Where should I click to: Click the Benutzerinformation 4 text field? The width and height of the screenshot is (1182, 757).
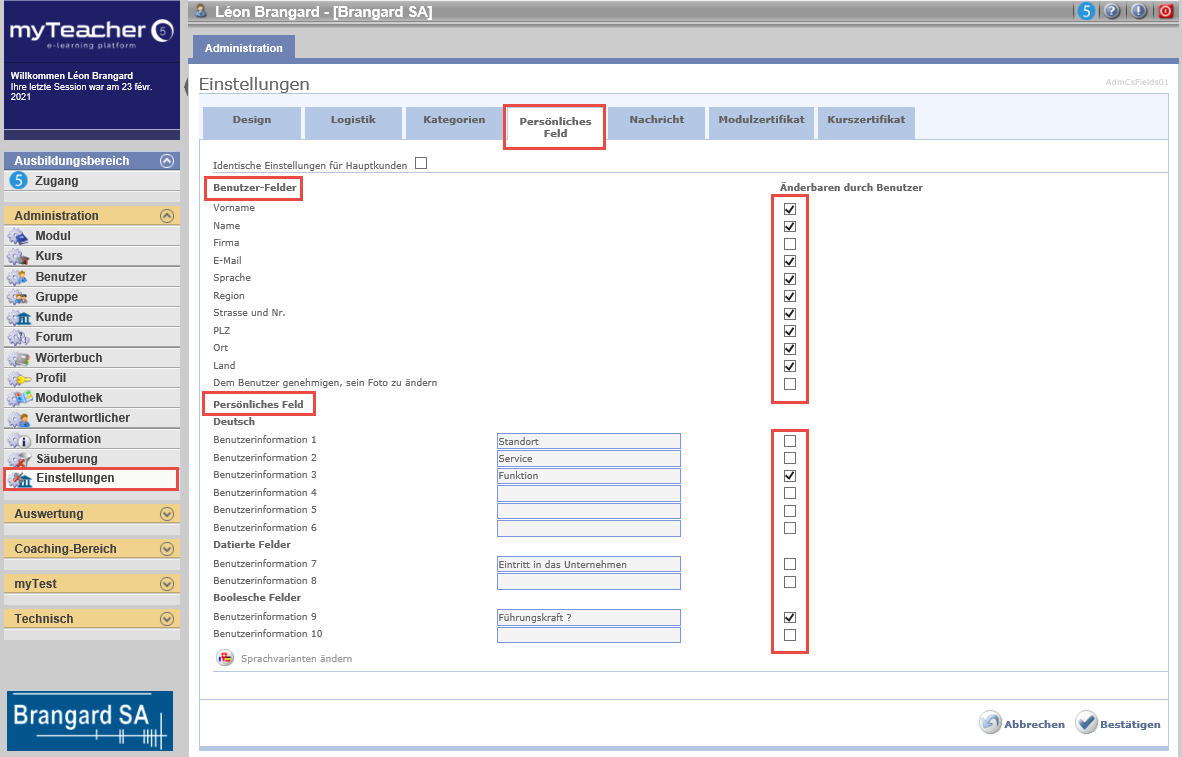point(588,493)
